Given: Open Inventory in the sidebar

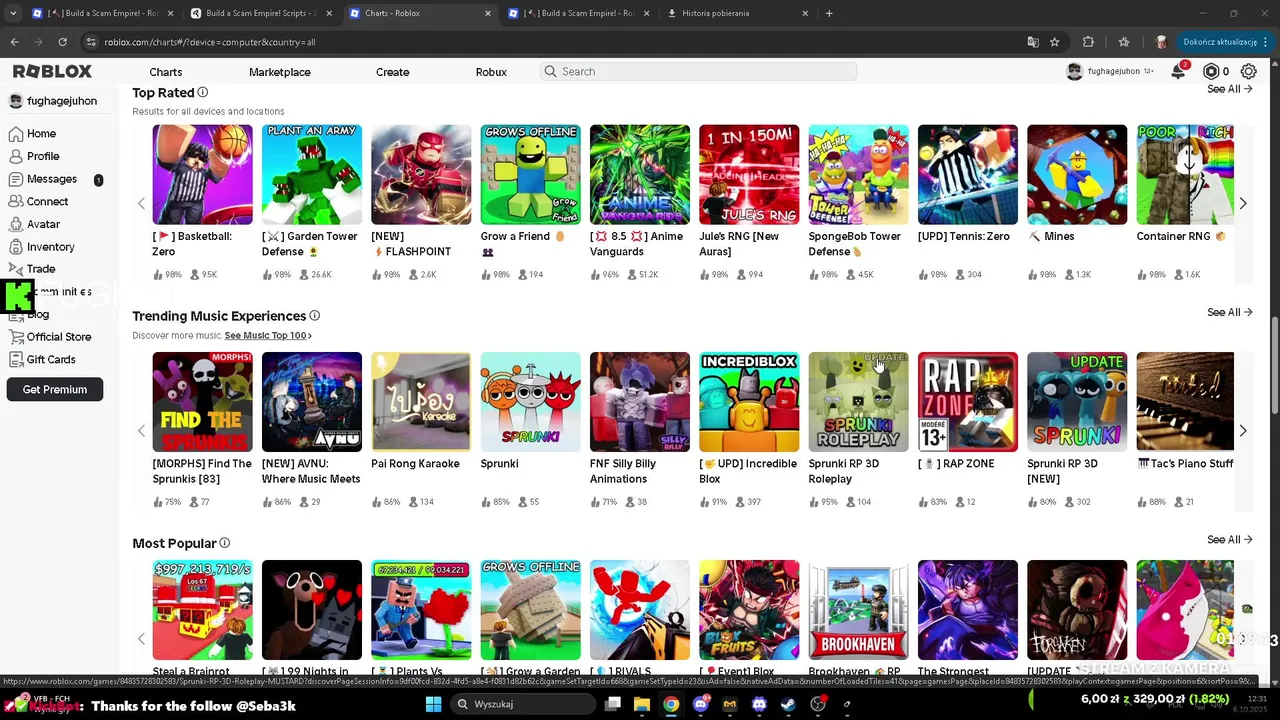Looking at the screenshot, I should tap(41, 247).
